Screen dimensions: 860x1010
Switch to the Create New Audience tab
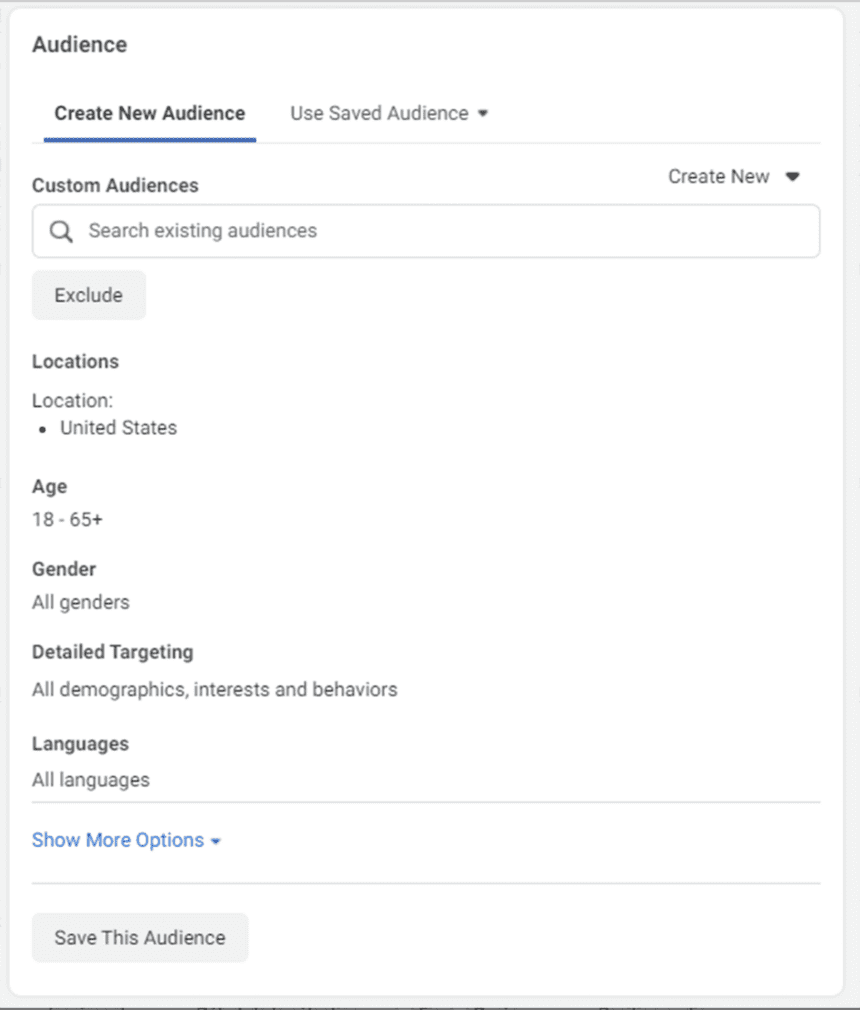[148, 113]
